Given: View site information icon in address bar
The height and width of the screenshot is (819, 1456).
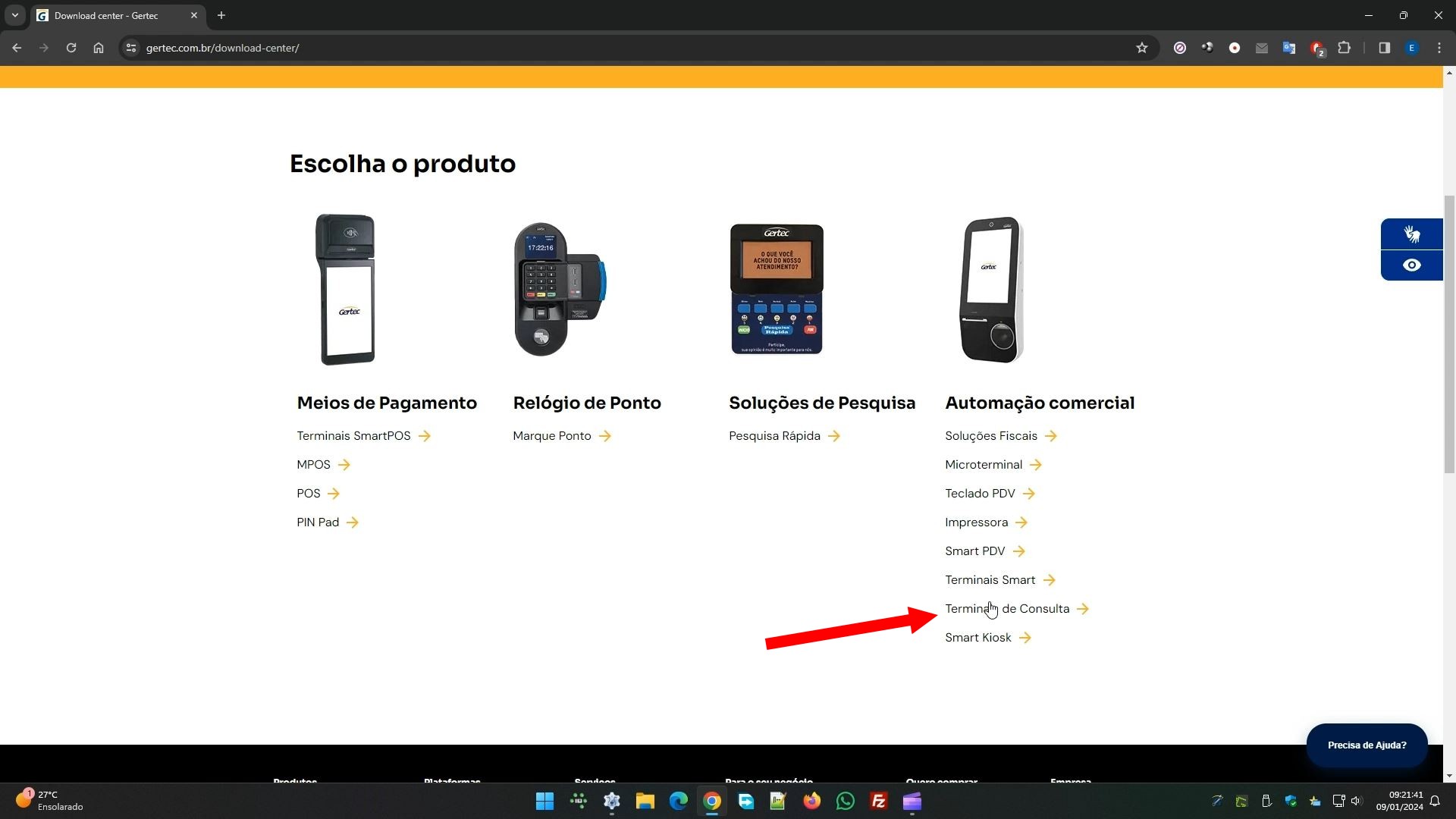Looking at the screenshot, I should (x=131, y=48).
